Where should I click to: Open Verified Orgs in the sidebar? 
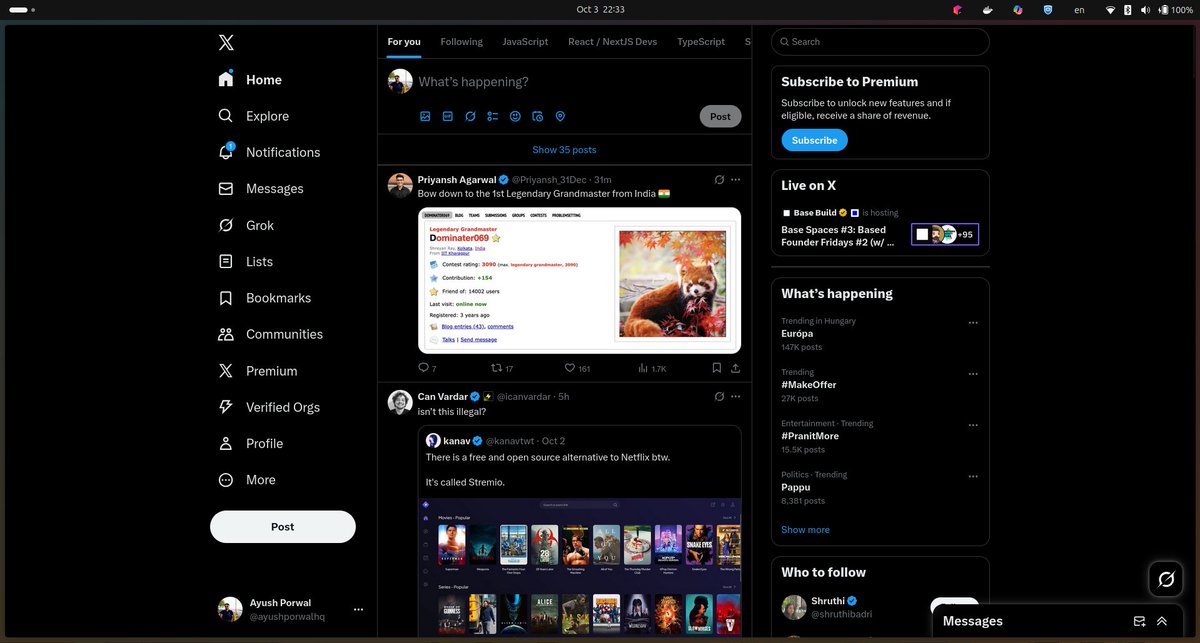(x=269, y=407)
